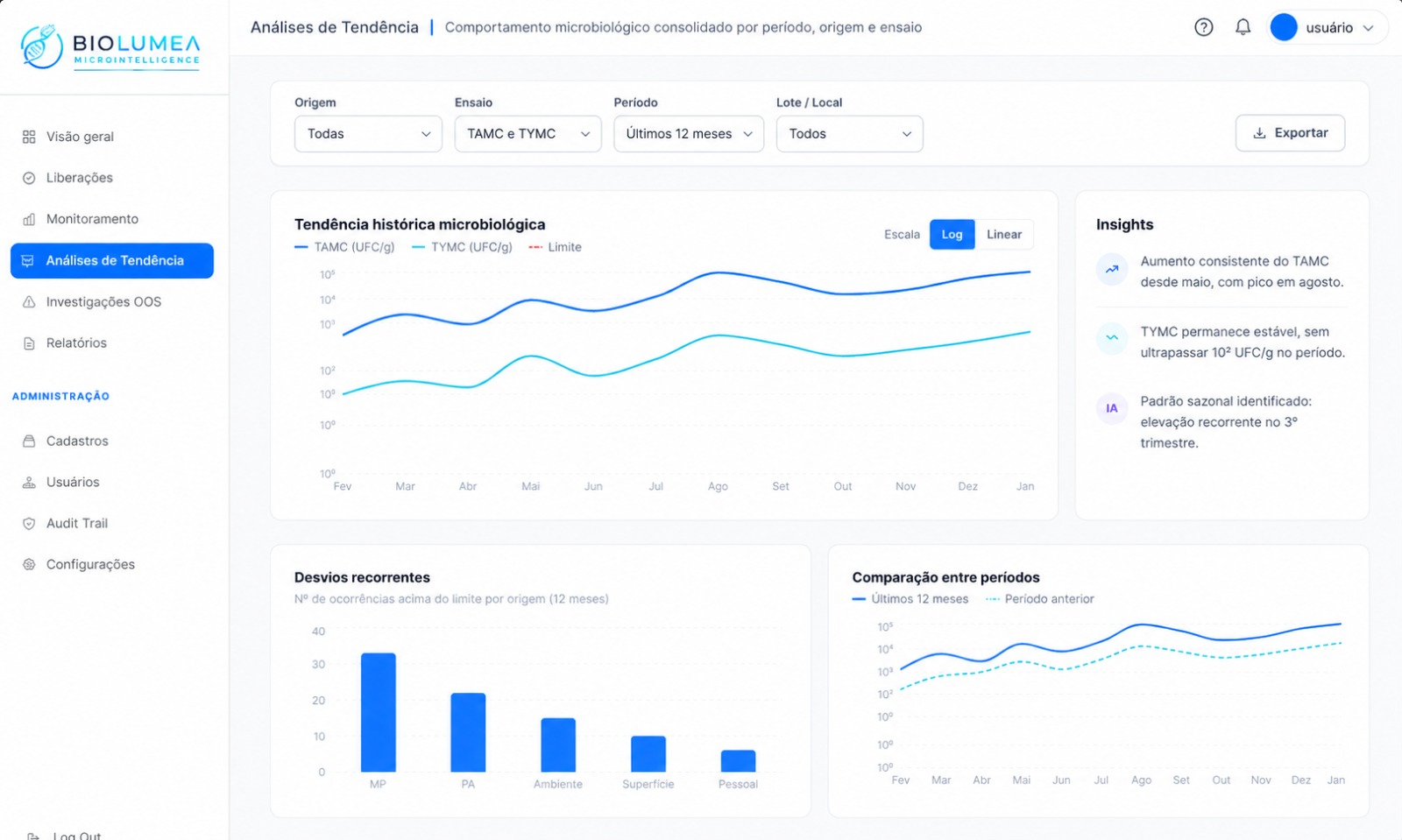Click the rising trend insight icon
Screen dimensions: 1402x840
1112,269
